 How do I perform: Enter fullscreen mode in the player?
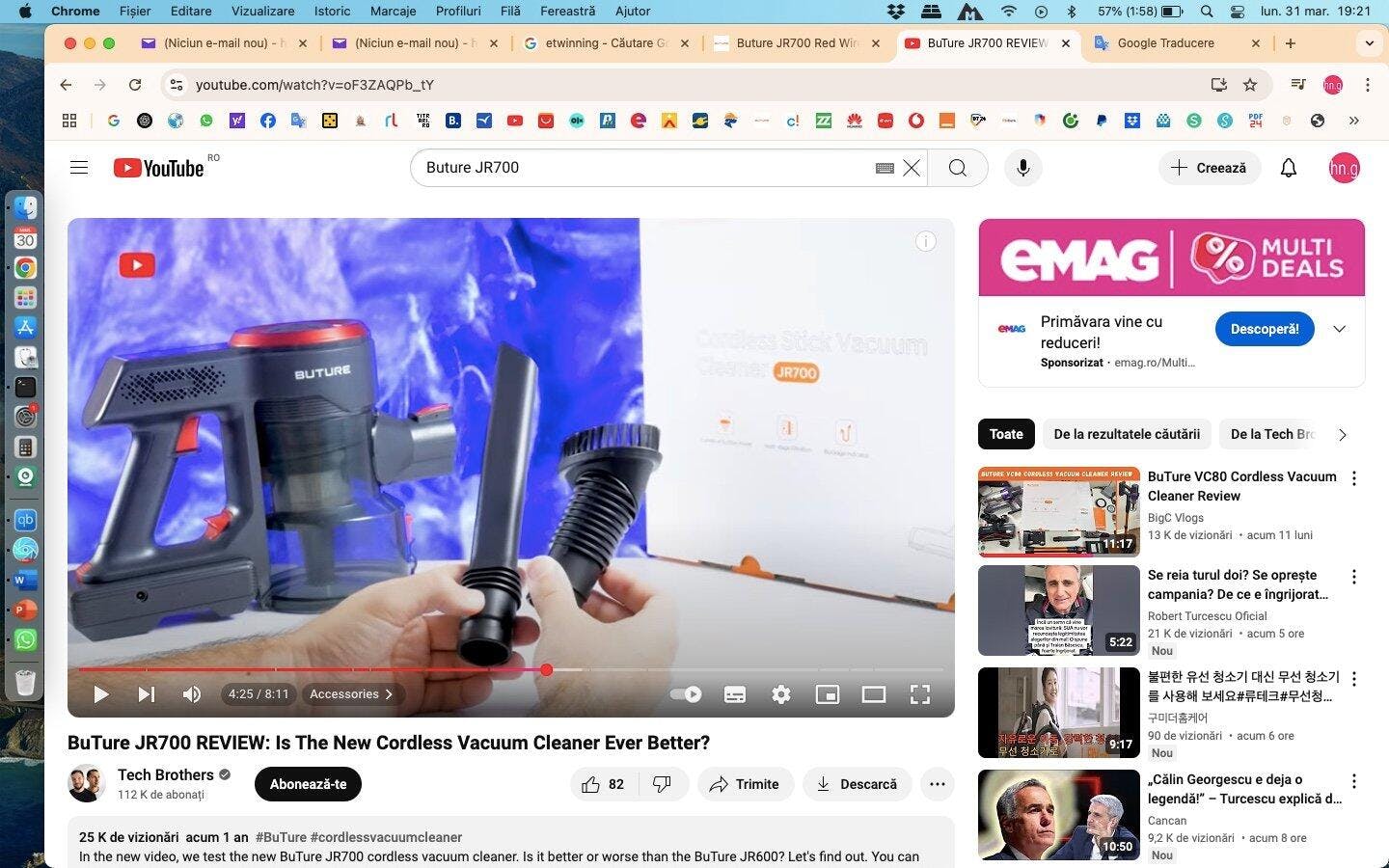tap(919, 694)
